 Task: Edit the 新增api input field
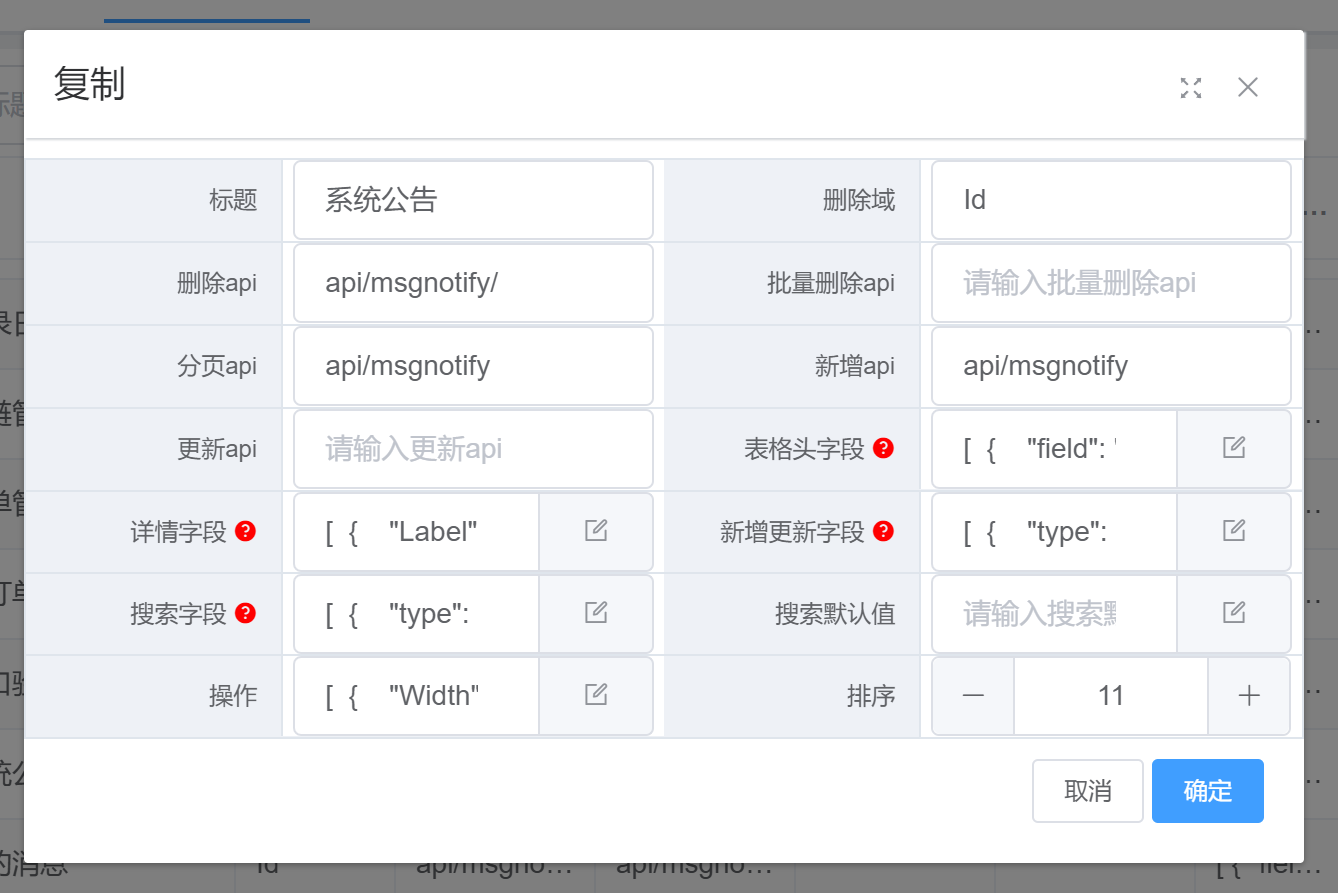(1111, 366)
